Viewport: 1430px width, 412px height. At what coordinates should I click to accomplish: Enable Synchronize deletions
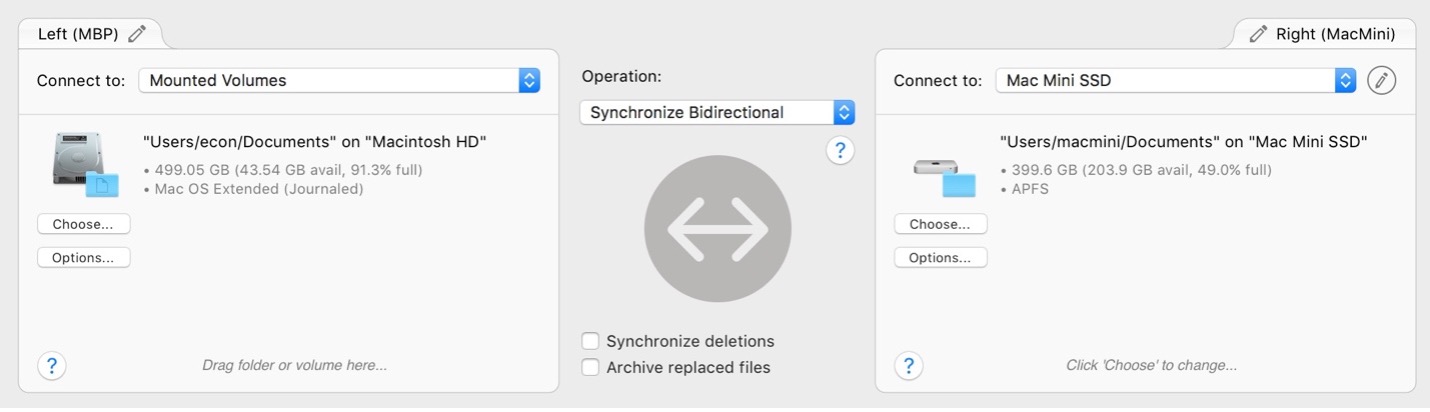tap(591, 341)
